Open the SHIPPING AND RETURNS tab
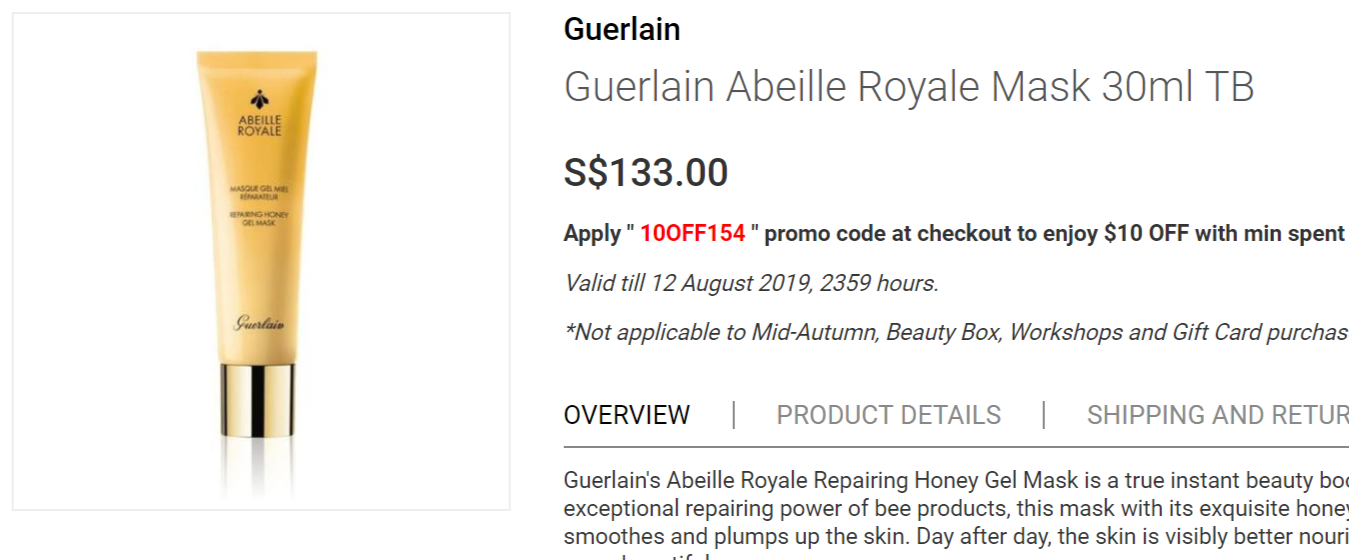This screenshot has height=560, width=1349. [1216, 415]
